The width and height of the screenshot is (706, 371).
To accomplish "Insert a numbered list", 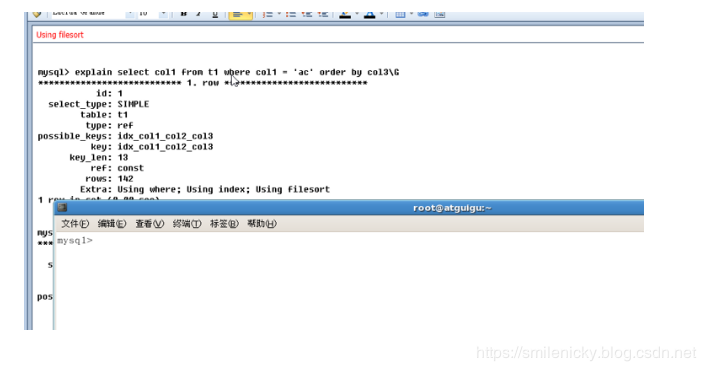I will tap(267, 14).
